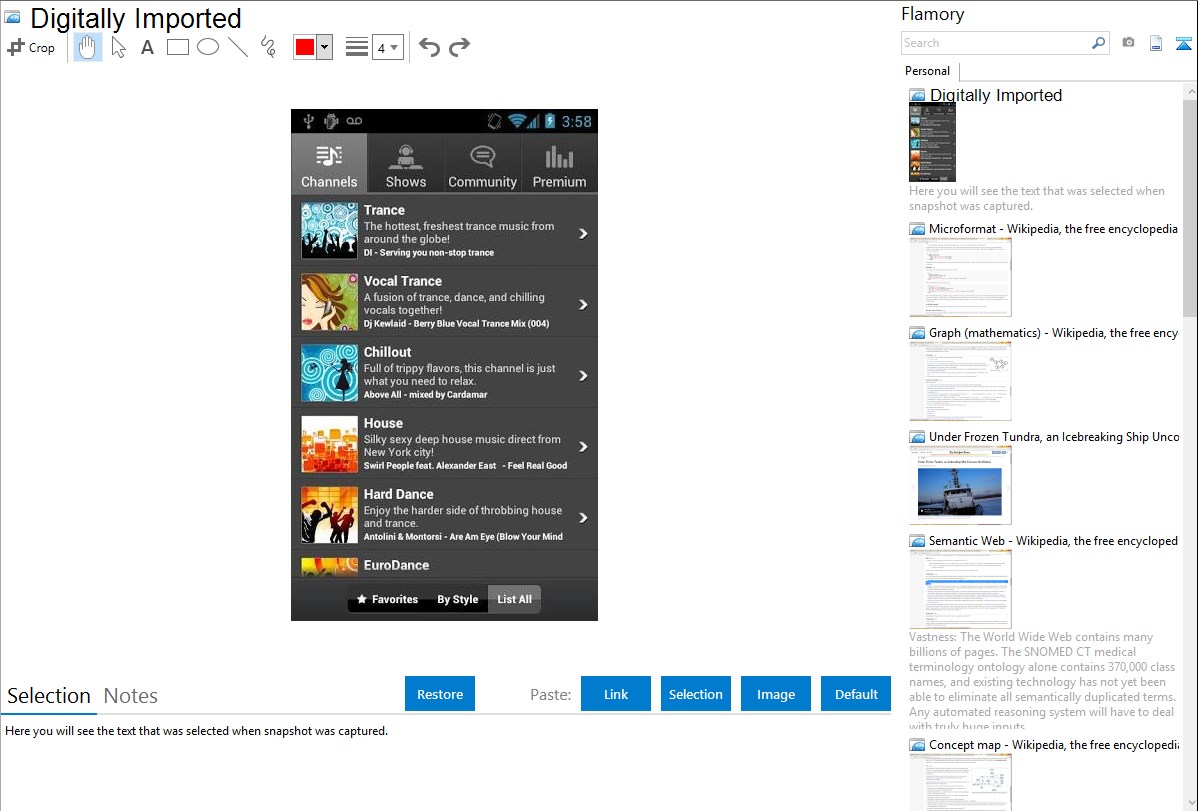Pick the straight line tool
The height and width of the screenshot is (811, 1198).
pos(238,47)
